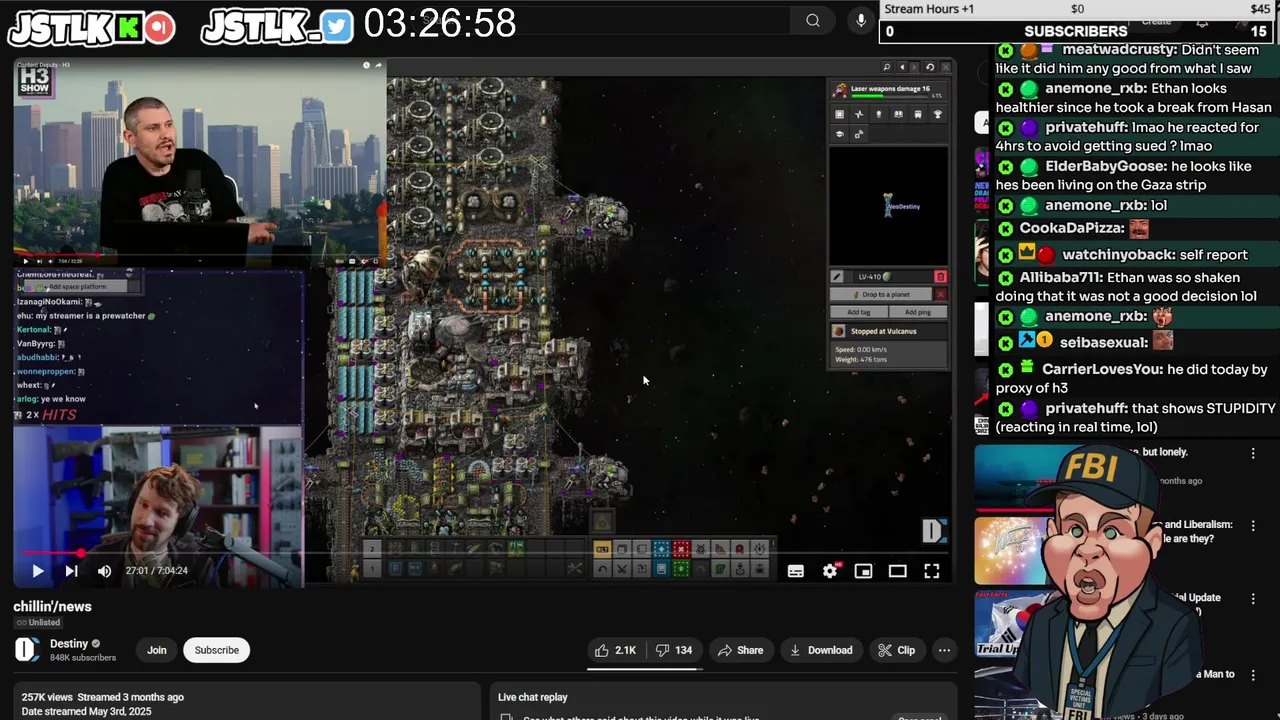Screen dimensions: 1280x720
Task: Open the open-book Factoriopedia icon
Action: 898,114
